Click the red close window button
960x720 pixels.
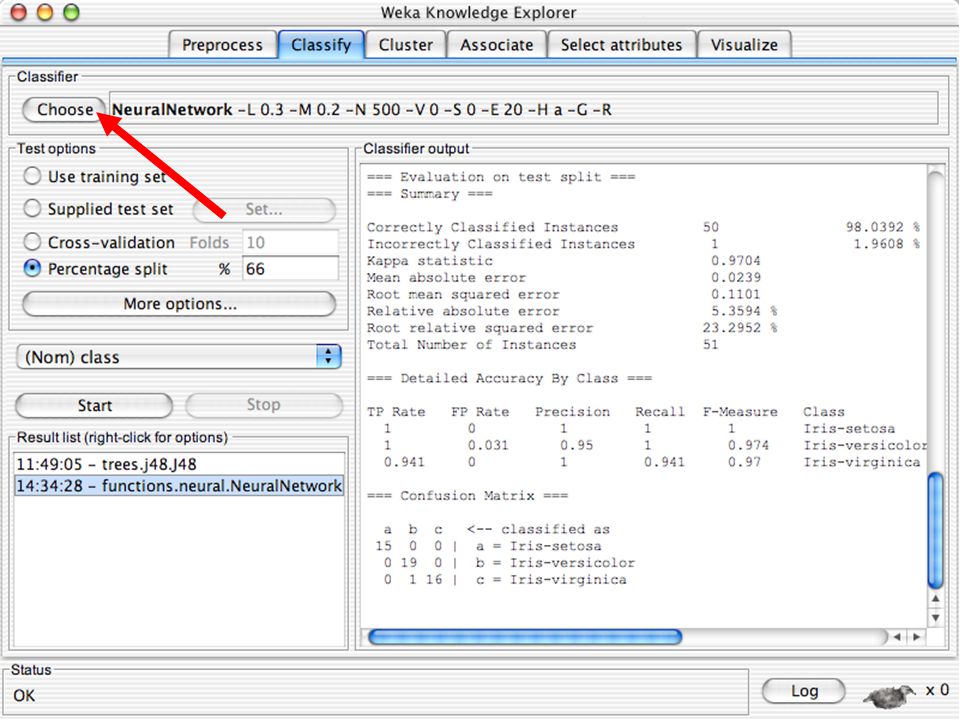tap(19, 12)
